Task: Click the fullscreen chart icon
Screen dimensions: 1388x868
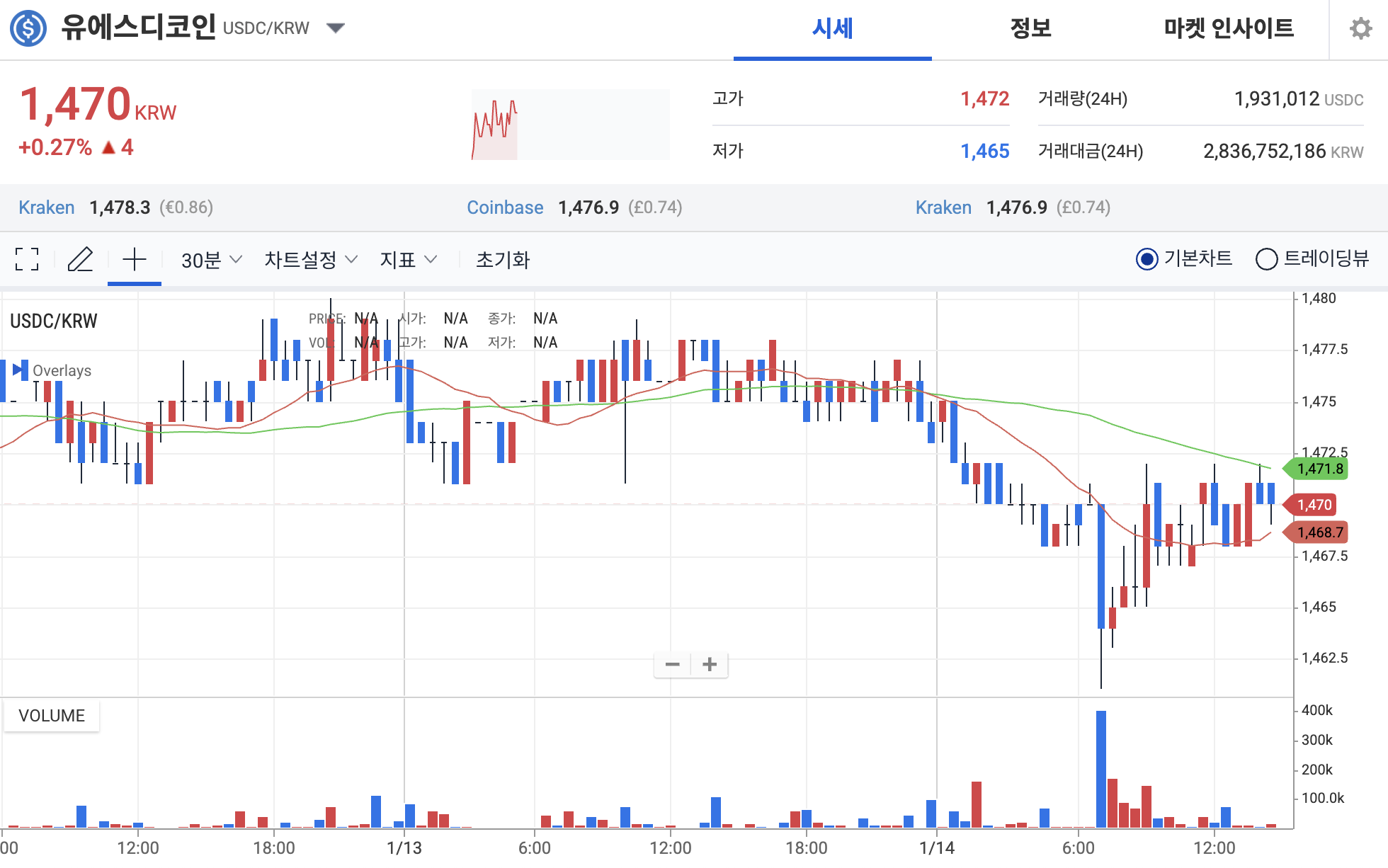Action: tap(27, 259)
